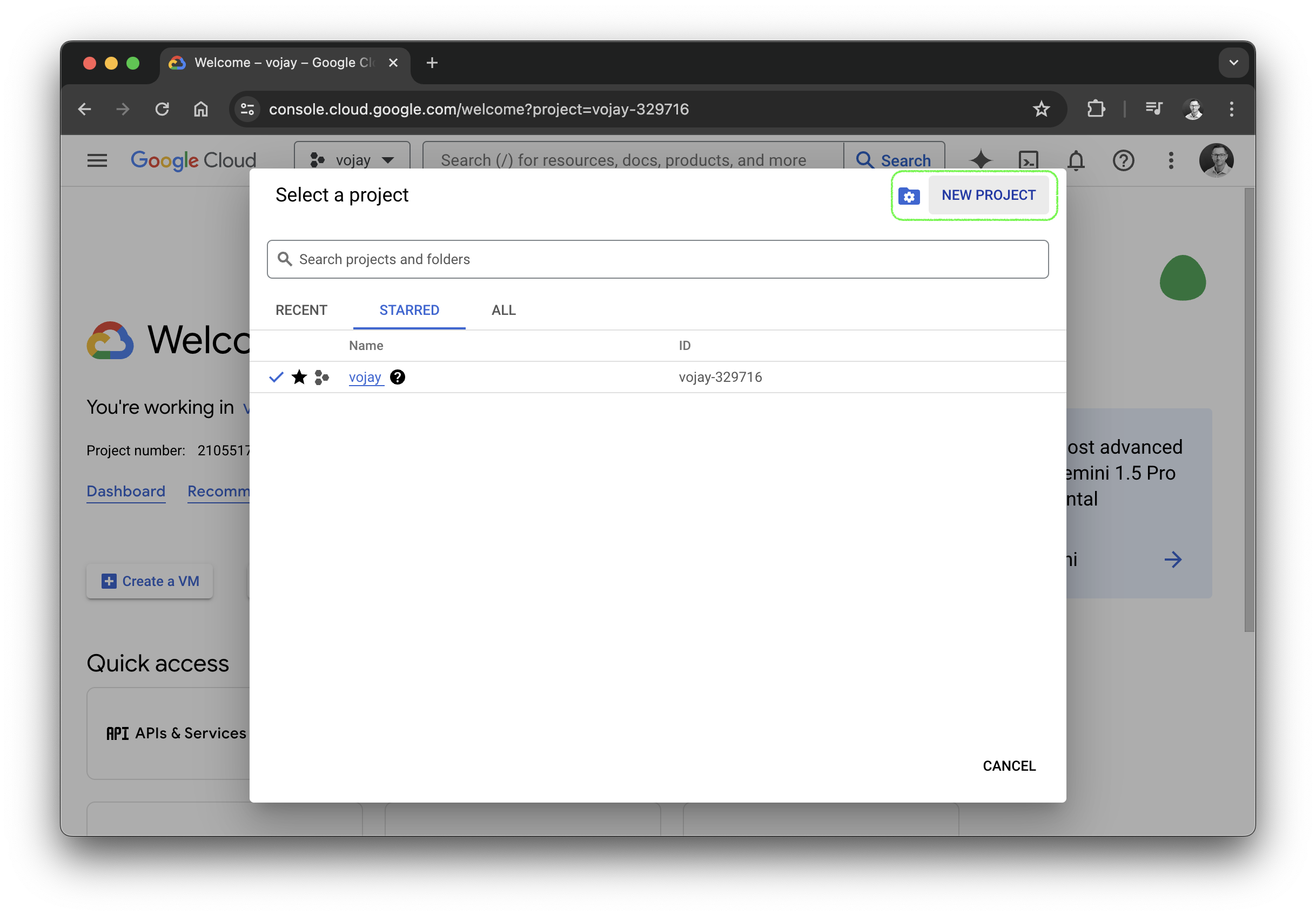
Task: Bookmark this page with the star icon
Action: click(1041, 109)
